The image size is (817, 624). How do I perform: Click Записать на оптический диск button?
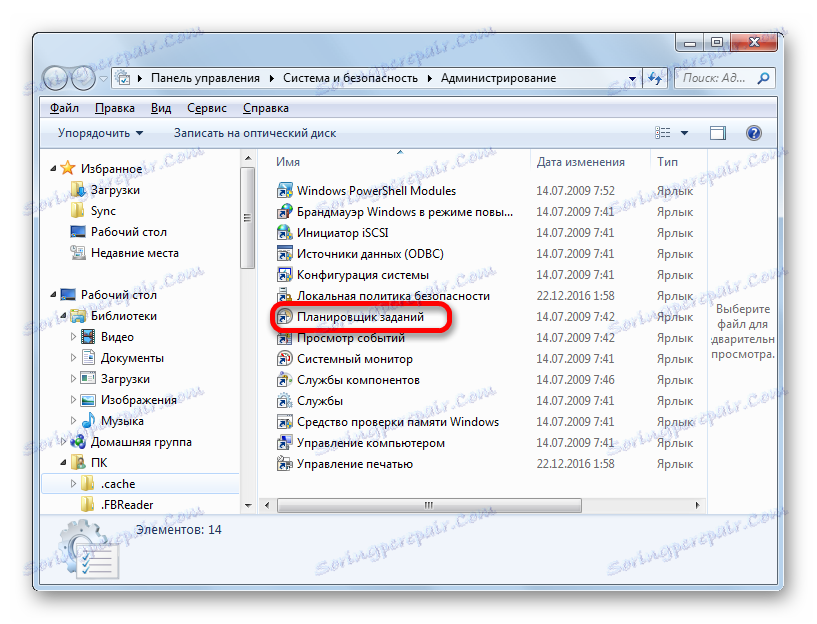tap(255, 133)
